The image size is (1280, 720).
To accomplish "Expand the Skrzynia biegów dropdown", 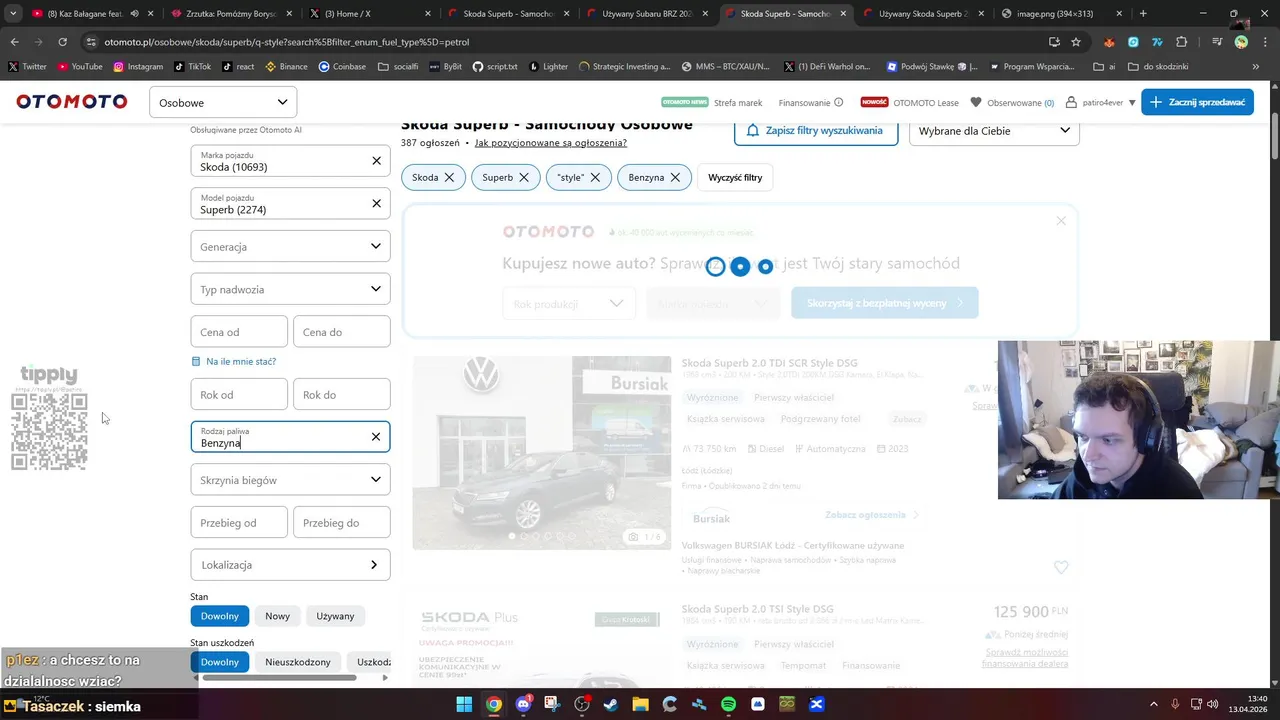I will point(290,480).
